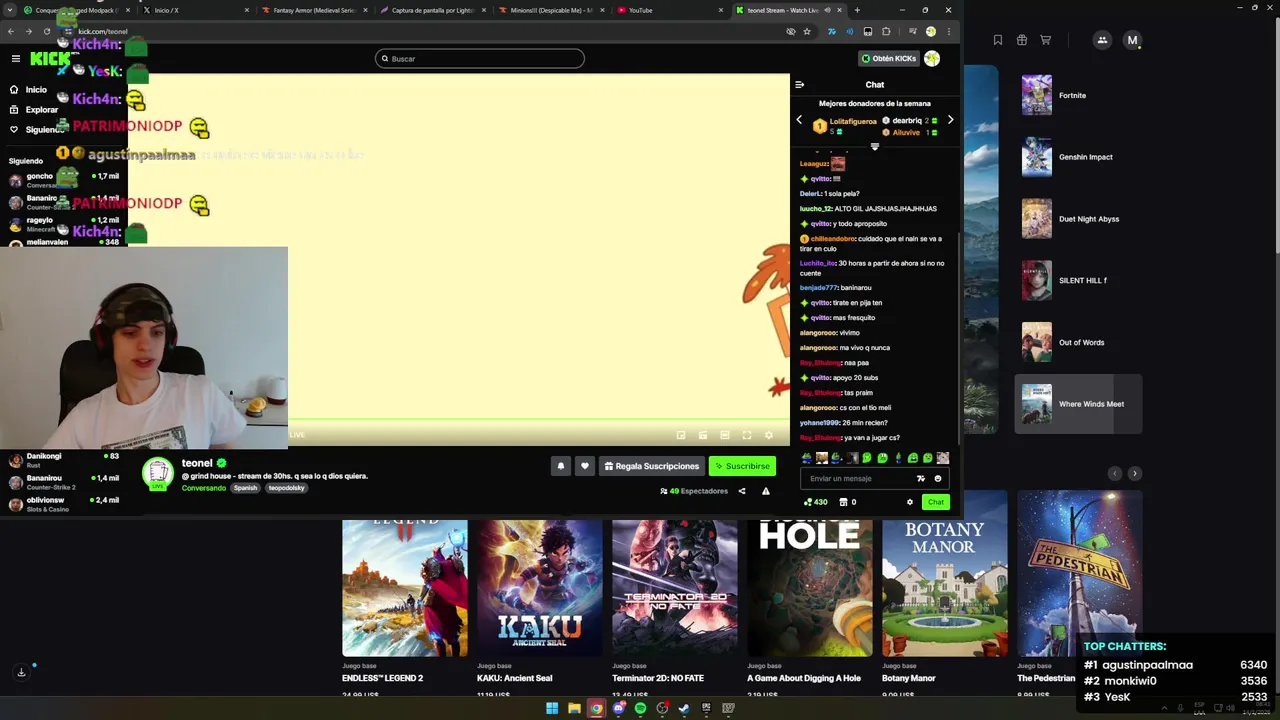
Task: Click the wishlist bookmark icon in the store window
Action: 998,40
